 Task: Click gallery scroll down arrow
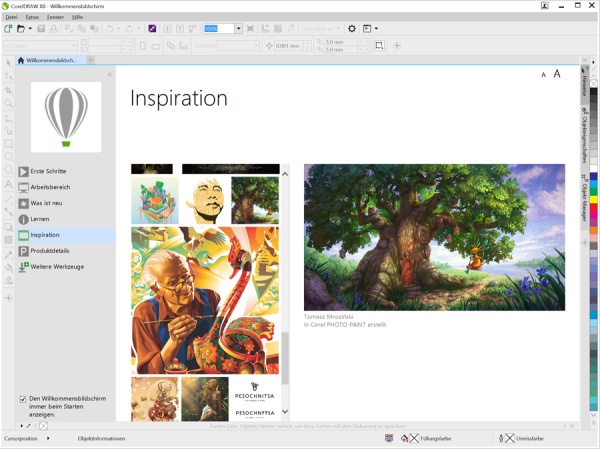[285, 411]
